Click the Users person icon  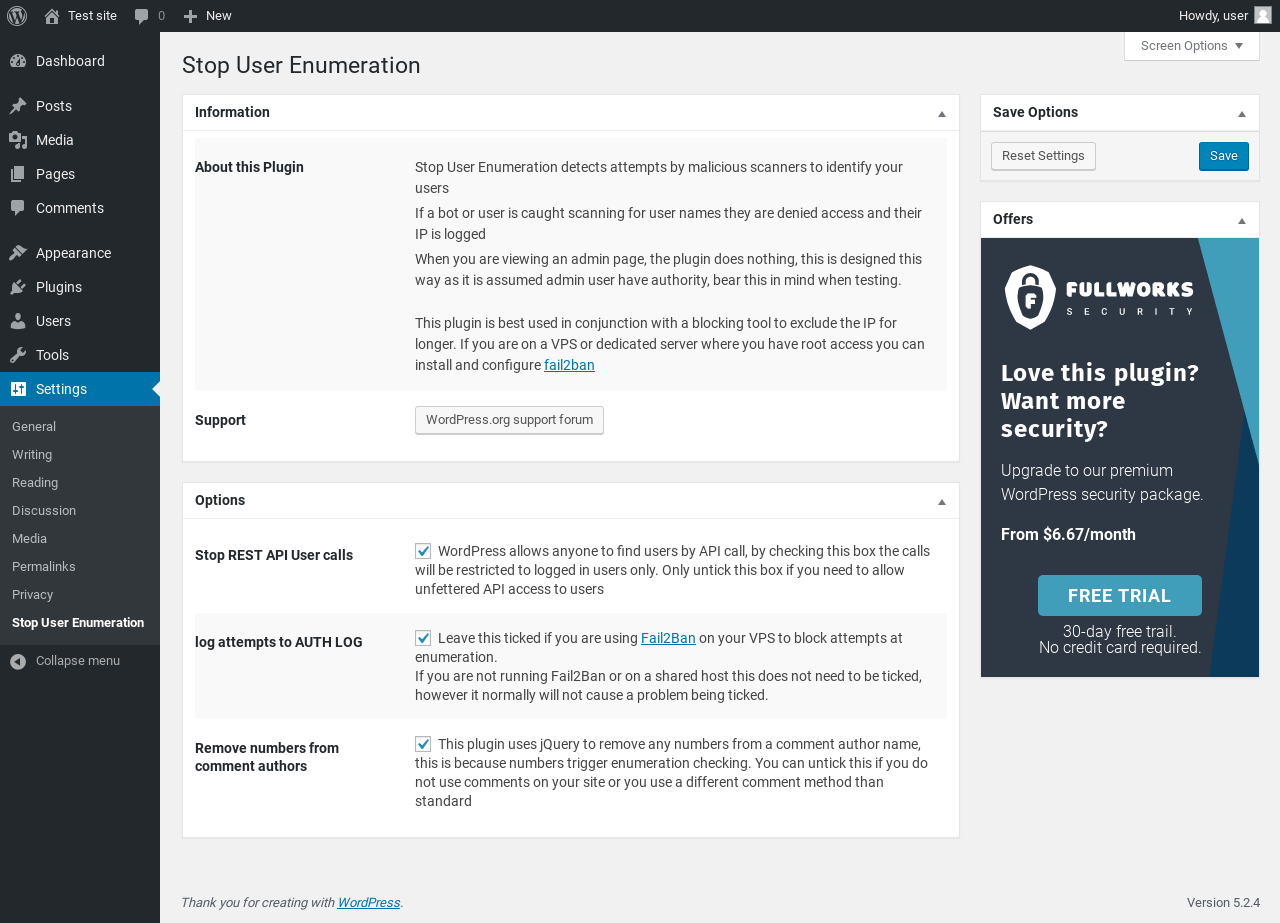[x=18, y=321]
